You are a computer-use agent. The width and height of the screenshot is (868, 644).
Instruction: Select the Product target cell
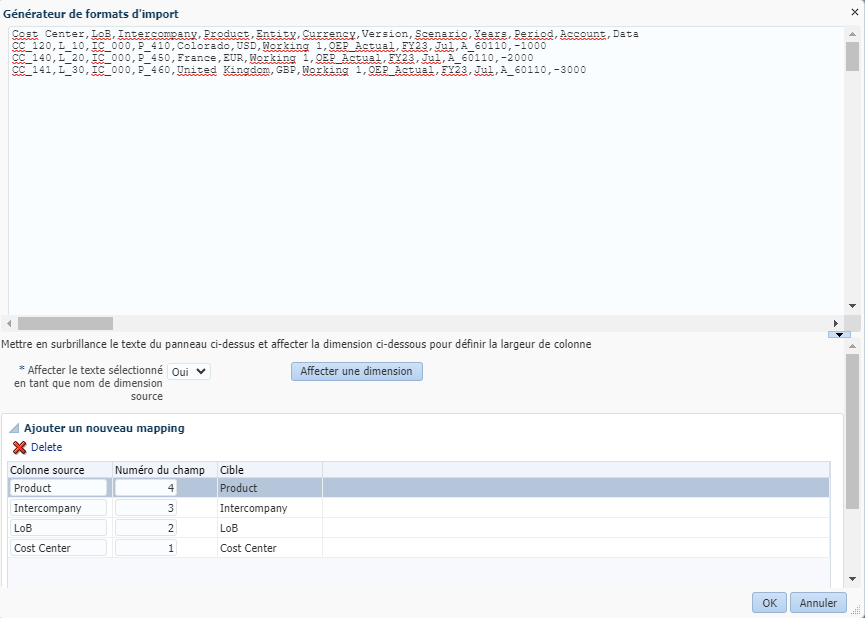270,488
